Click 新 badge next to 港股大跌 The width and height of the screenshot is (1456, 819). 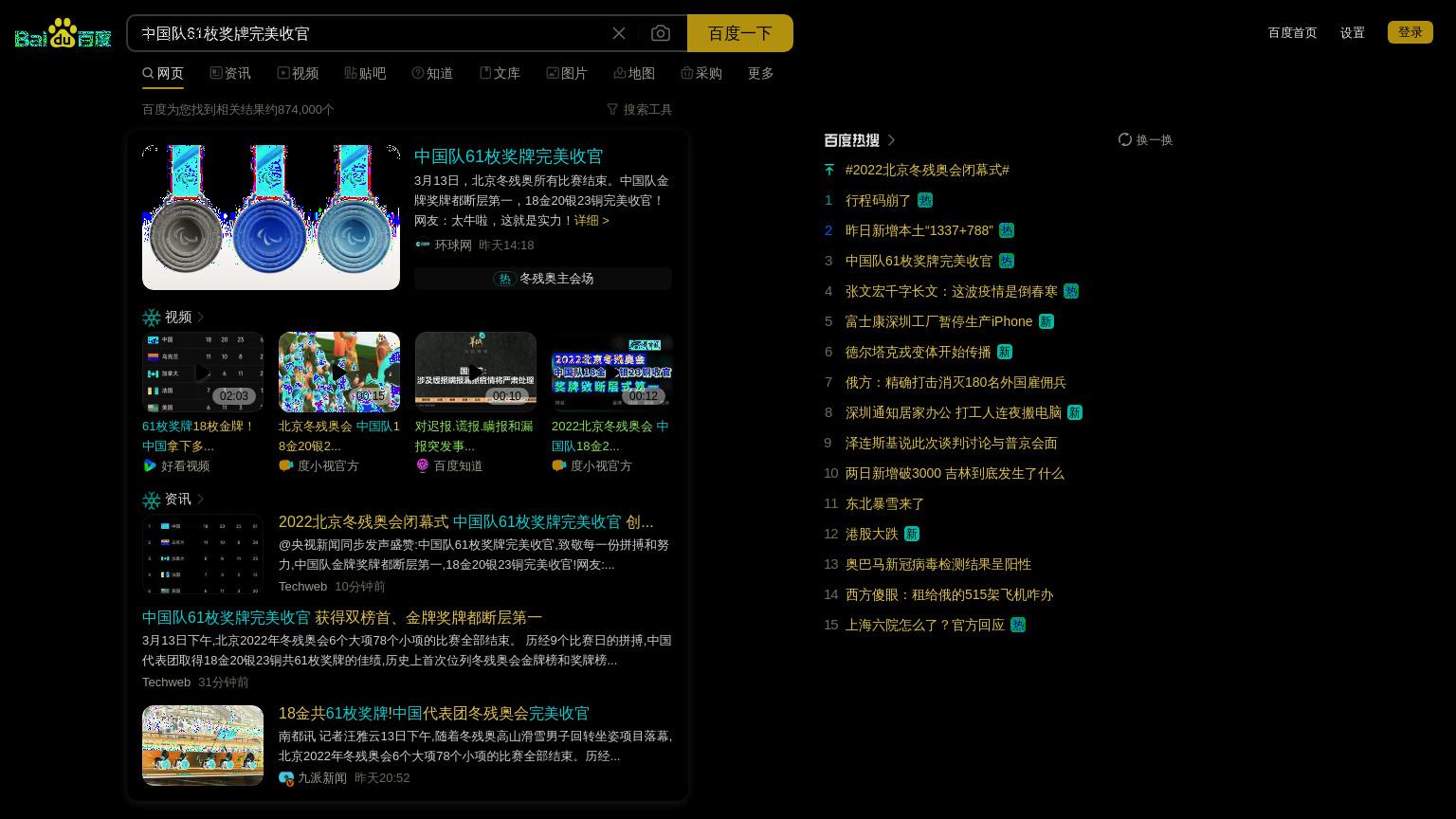(912, 534)
